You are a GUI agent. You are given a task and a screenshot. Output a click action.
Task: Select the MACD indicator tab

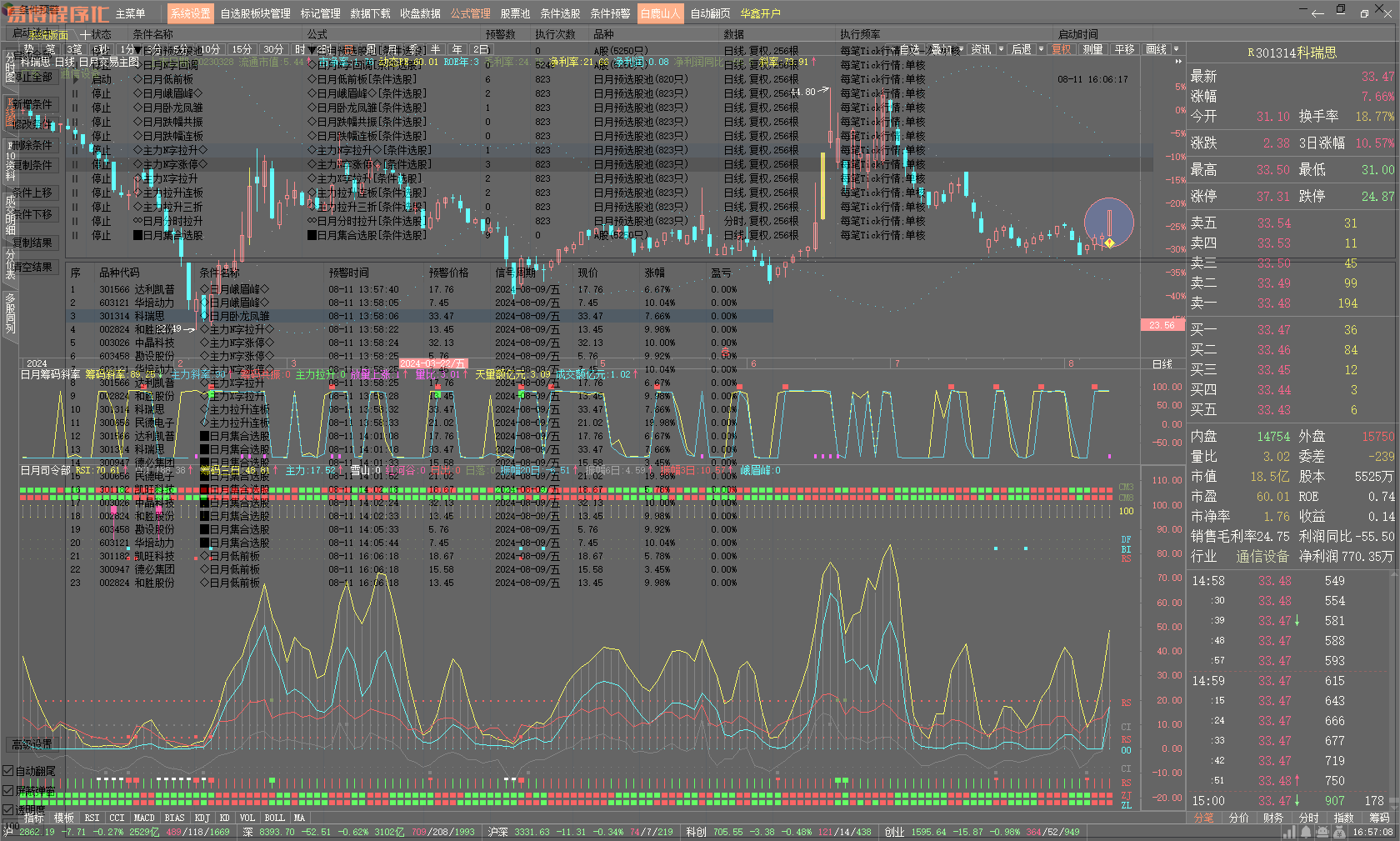click(144, 818)
